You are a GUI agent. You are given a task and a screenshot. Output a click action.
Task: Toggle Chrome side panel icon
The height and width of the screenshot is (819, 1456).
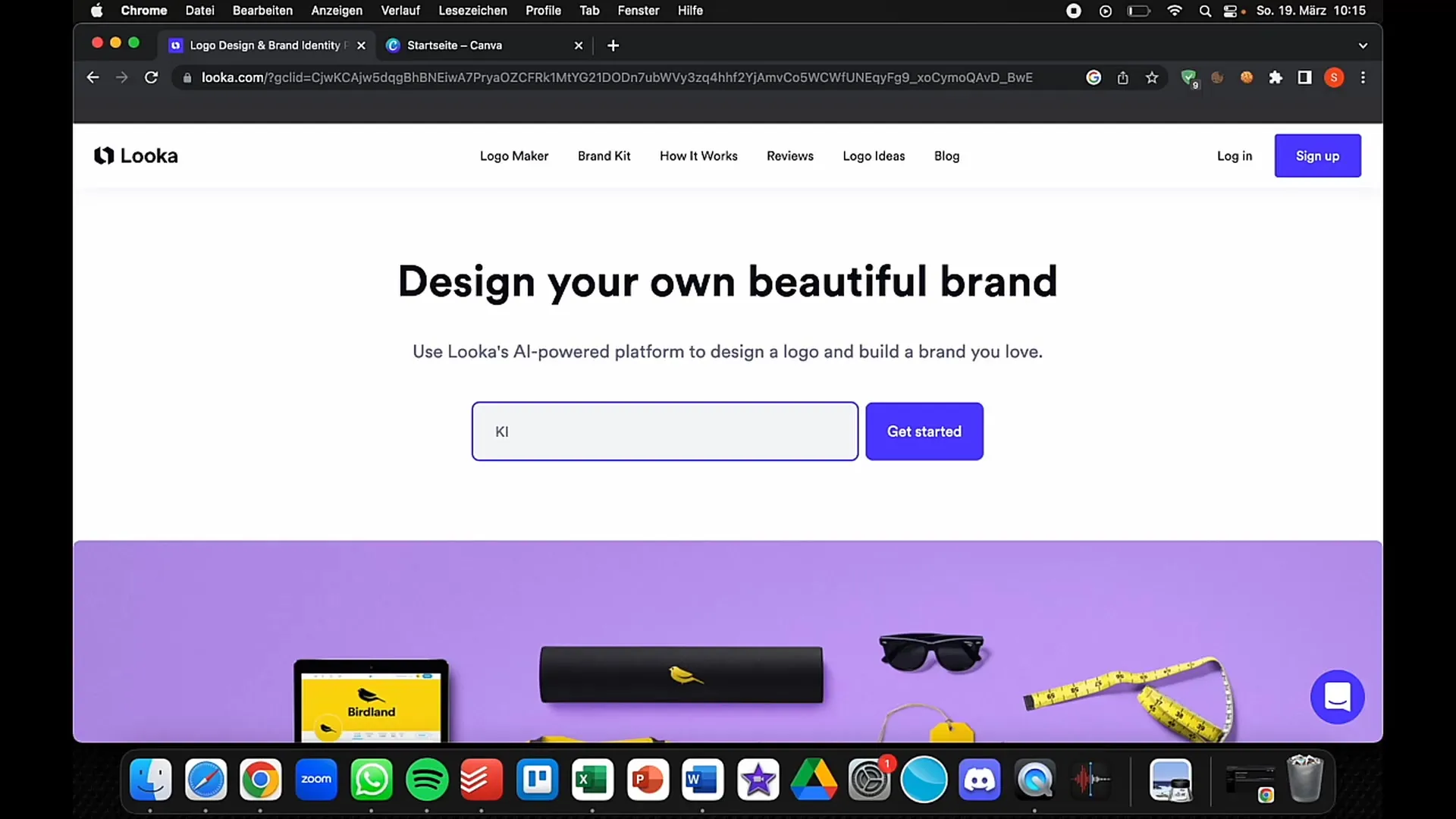pos(1304,77)
